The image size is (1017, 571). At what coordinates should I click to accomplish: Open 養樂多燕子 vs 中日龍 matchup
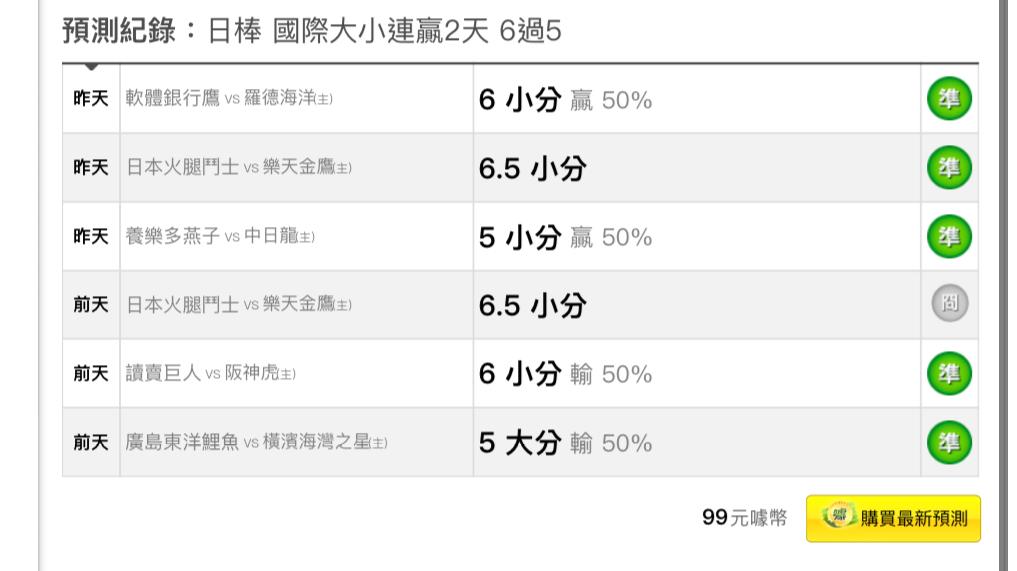220,236
